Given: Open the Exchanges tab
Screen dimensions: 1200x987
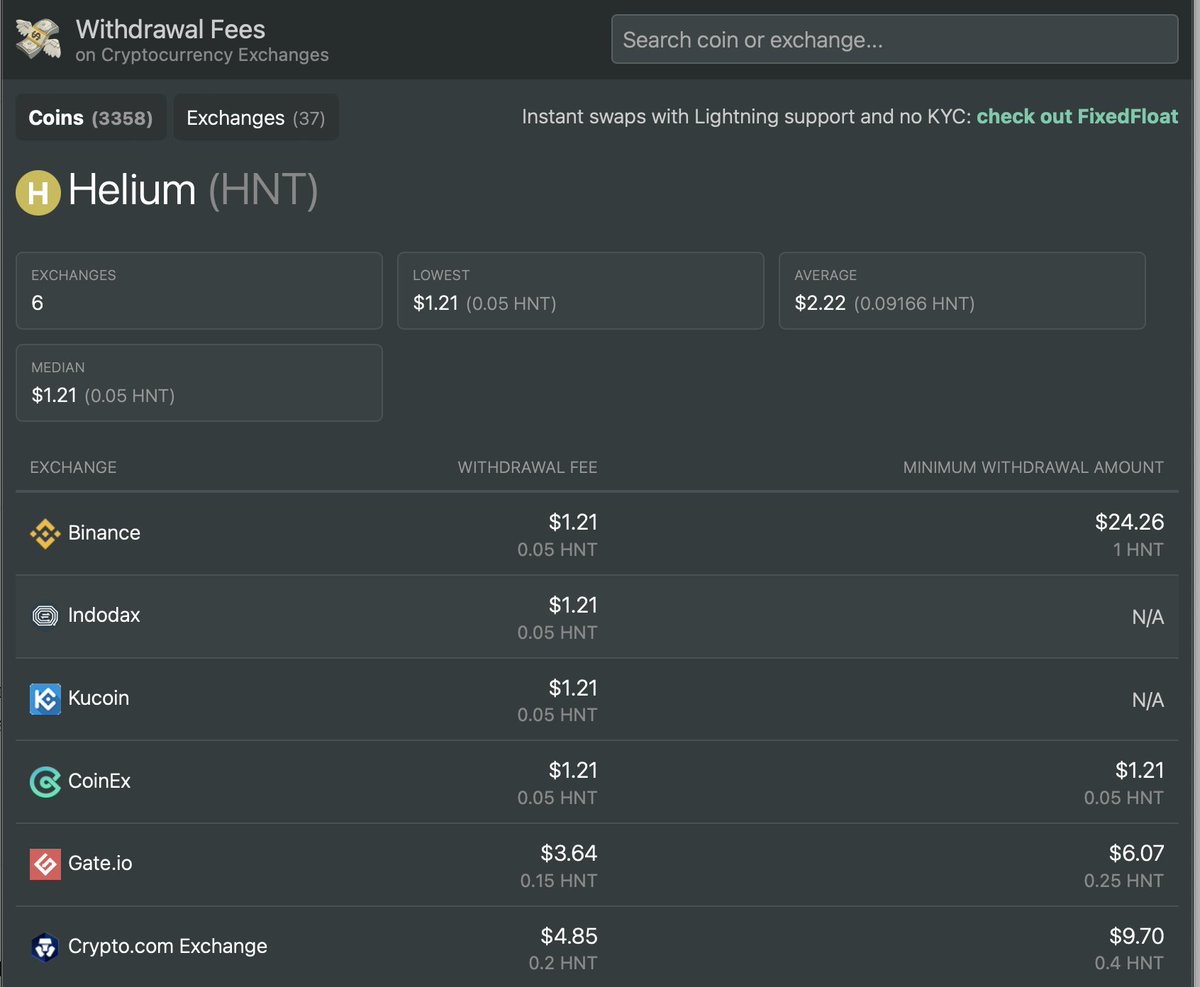Looking at the screenshot, I should 256,118.
